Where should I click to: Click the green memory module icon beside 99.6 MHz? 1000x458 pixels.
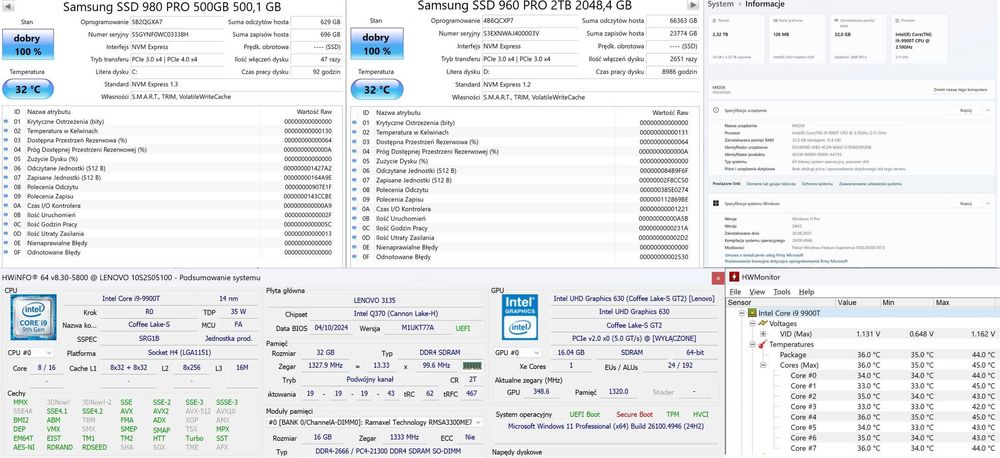coord(471,366)
